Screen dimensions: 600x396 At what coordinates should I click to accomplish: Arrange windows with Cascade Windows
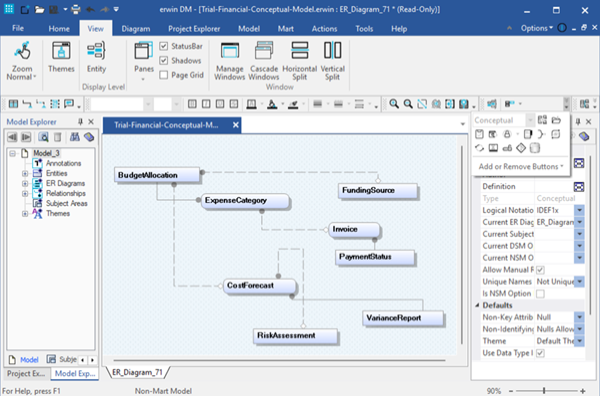point(264,60)
